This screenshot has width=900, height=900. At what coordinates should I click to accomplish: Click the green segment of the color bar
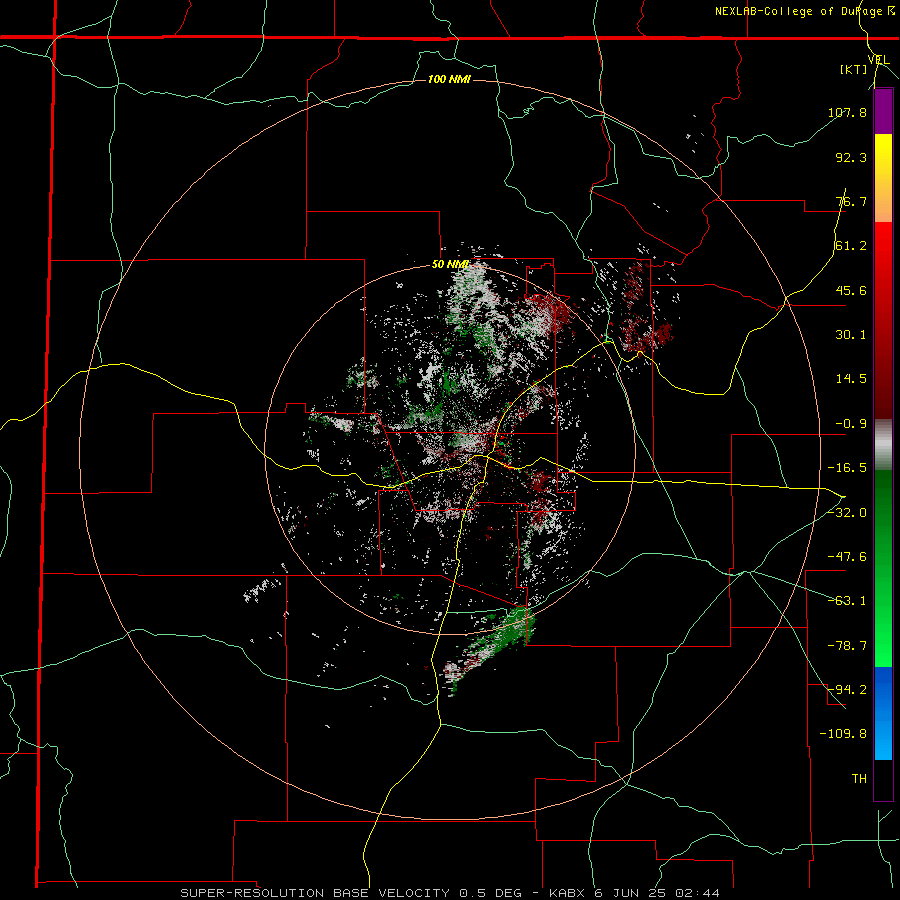coord(883,568)
